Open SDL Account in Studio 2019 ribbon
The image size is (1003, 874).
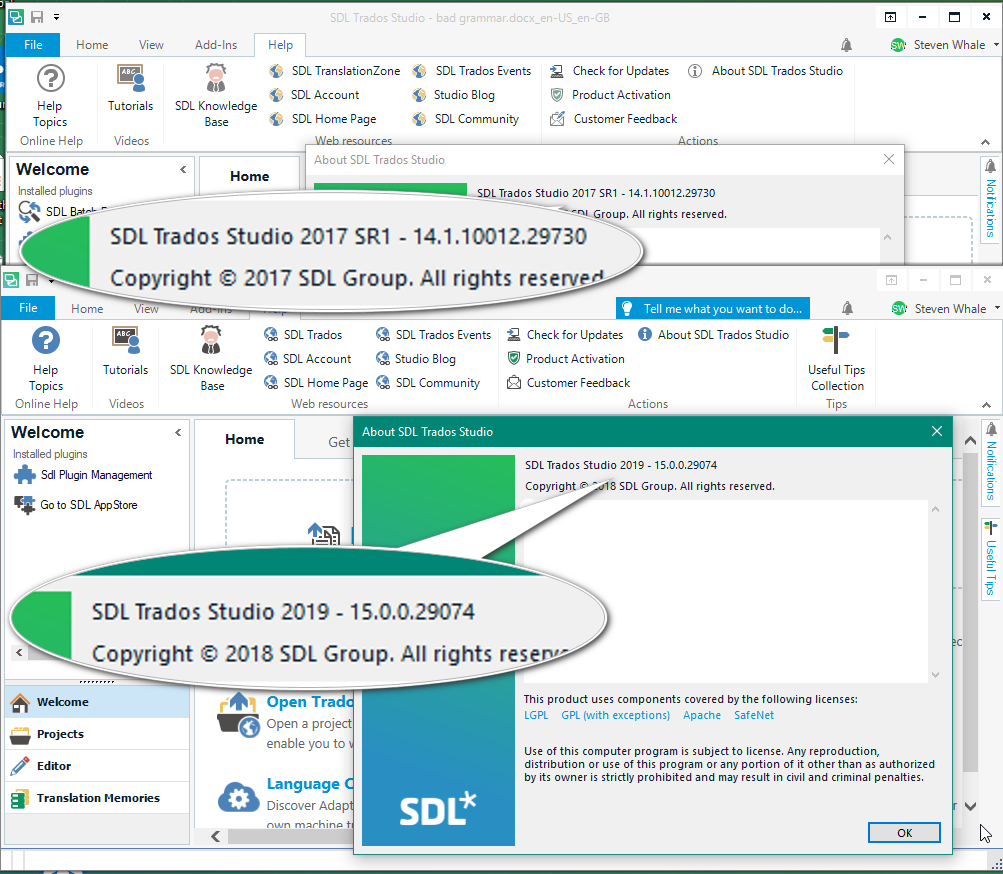(x=308, y=359)
